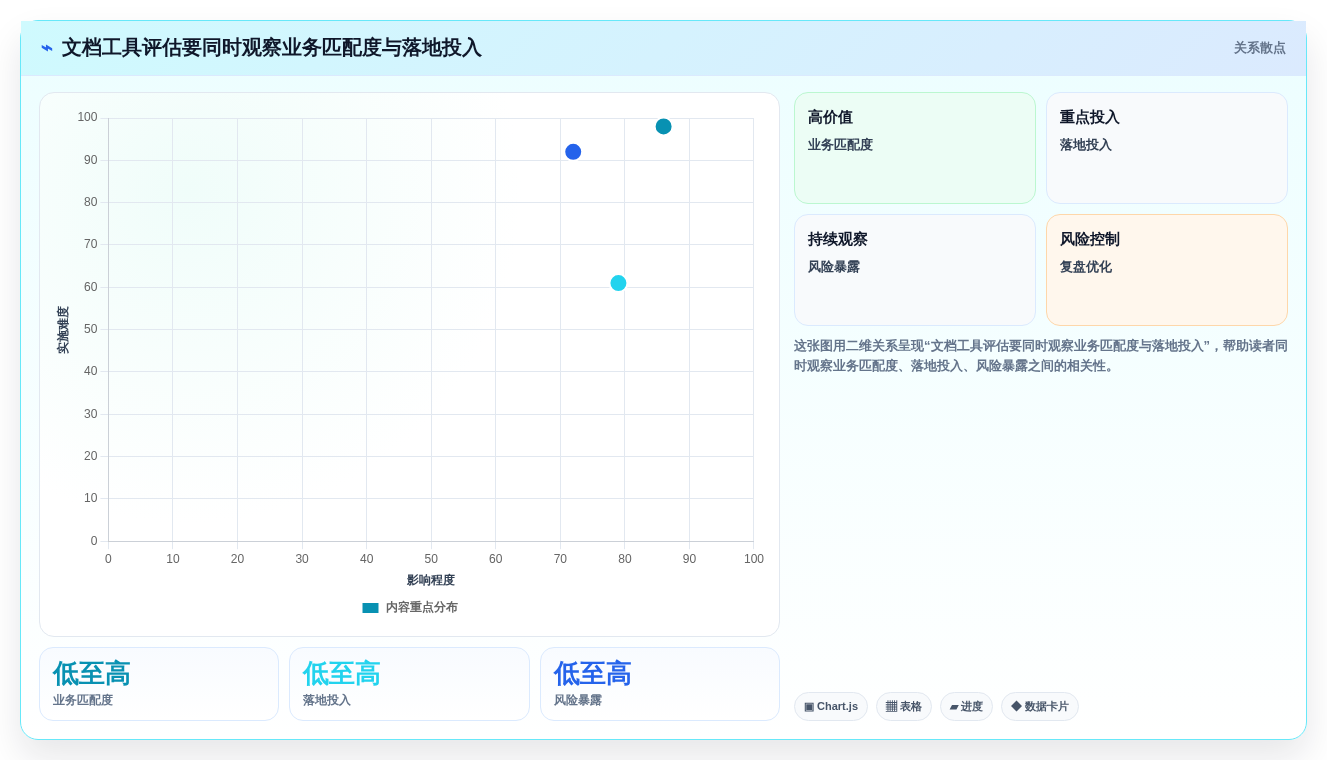Click the chart title 文档工具评估要同时观察业务匹配度与落地投入

coord(271,48)
